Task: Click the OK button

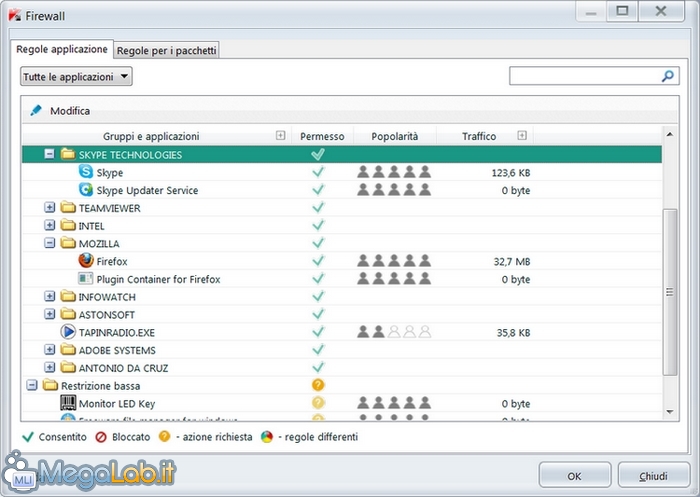Action: pos(575,476)
